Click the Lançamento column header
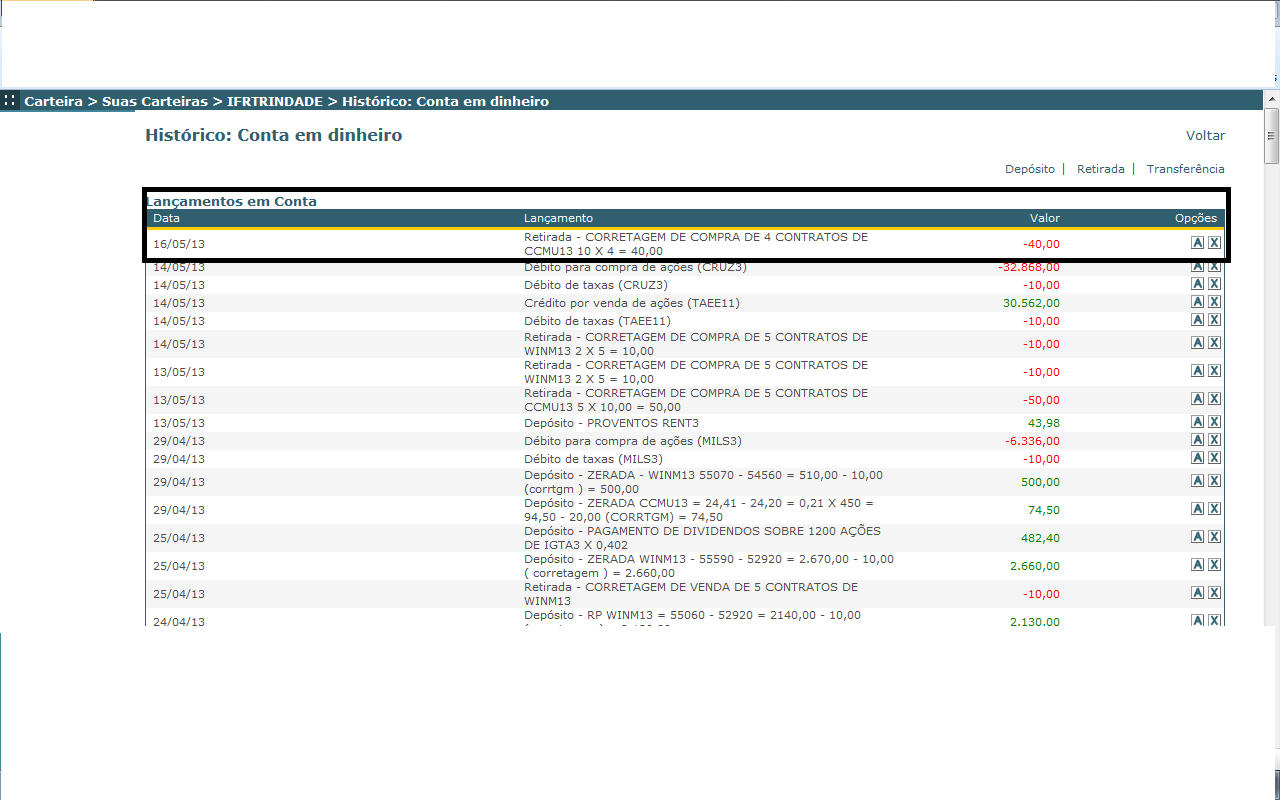1280x800 pixels. click(558, 218)
